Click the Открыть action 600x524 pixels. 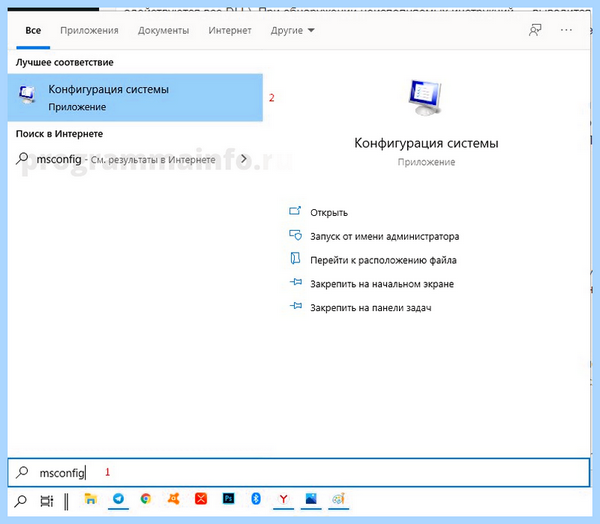pos(329,213)
